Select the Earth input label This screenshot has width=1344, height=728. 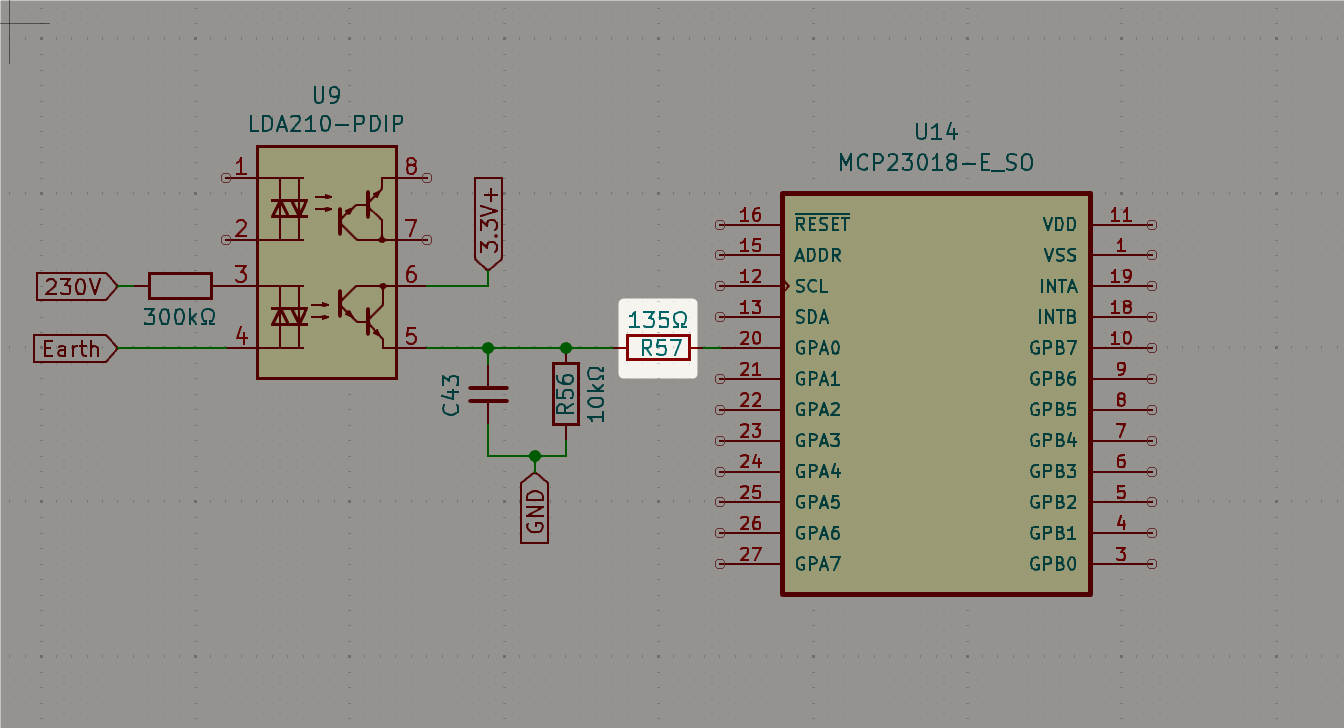point(76,349)
